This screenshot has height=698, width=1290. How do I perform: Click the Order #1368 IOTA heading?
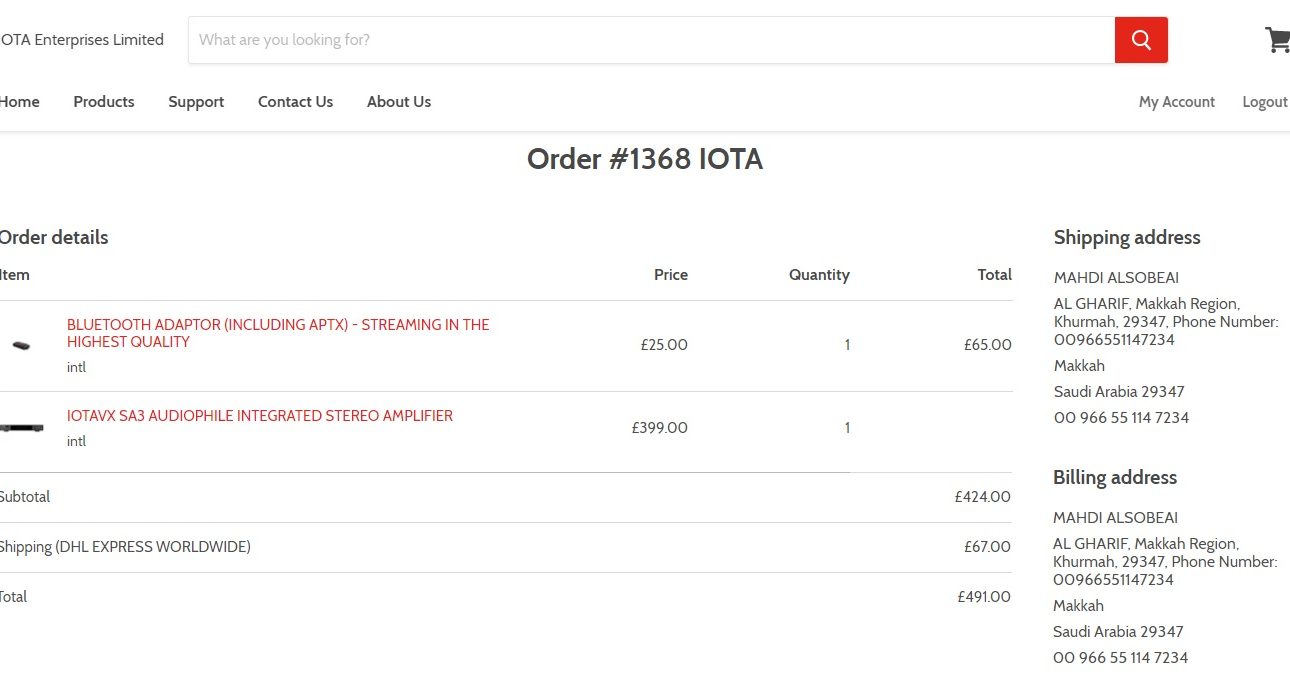645,159
